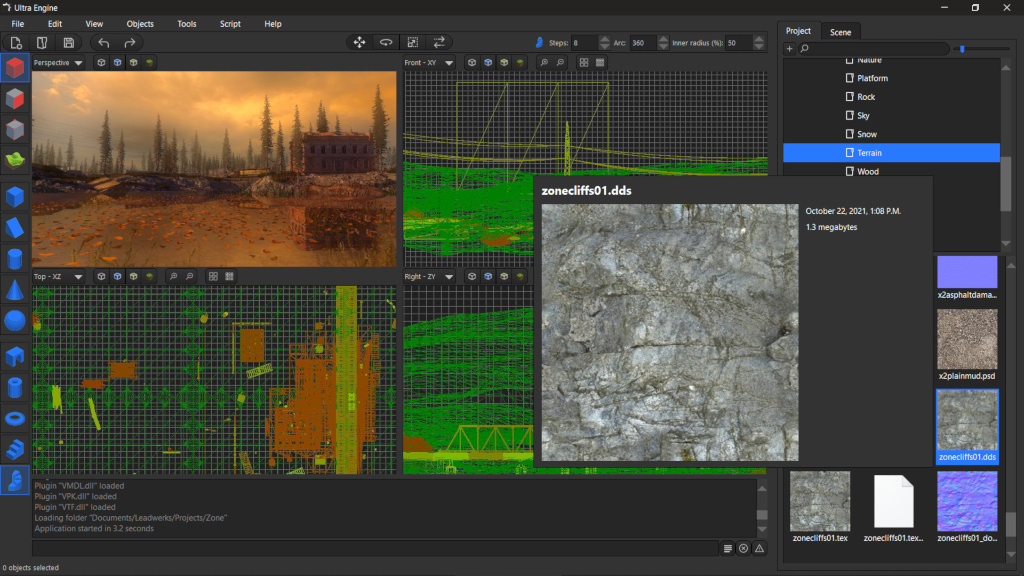
Task: Select the Rock folder in project tree
Action: click(x=866, y=97)
